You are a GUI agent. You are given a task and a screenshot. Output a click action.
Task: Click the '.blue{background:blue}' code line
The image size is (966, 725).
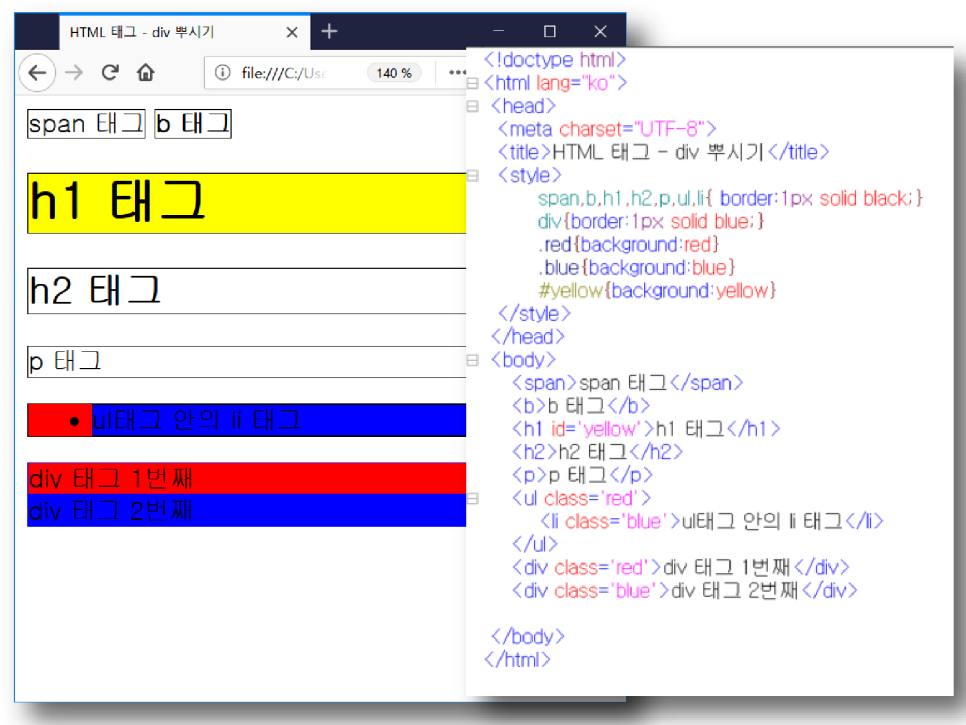[637, 268]
